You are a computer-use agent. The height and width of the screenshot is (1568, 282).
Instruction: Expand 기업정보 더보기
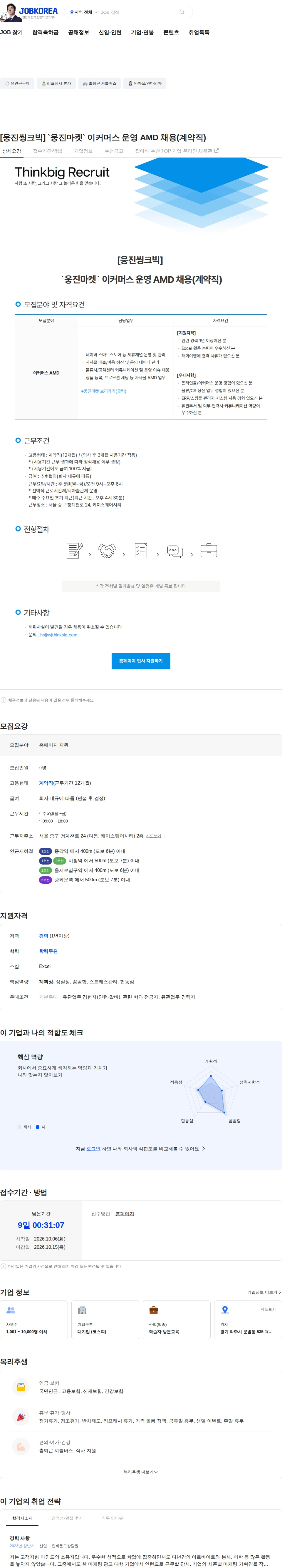[264, 1292]
